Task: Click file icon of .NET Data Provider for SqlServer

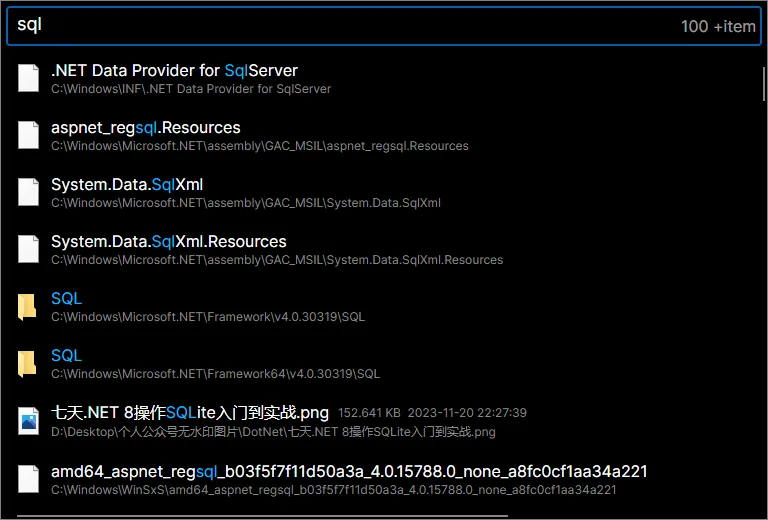Action: point(28,78)
